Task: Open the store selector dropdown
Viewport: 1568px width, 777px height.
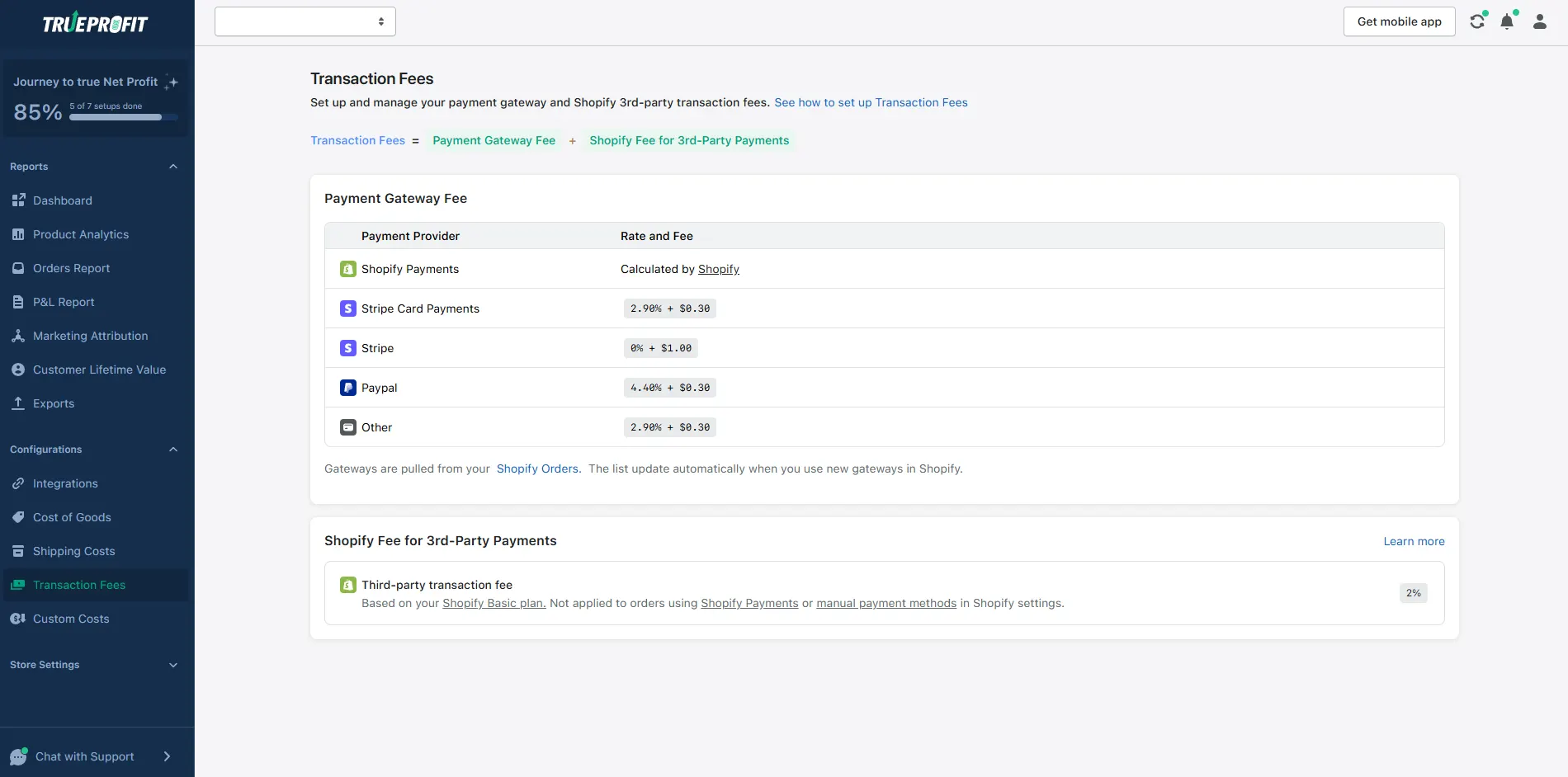Action: pos(305,21)
